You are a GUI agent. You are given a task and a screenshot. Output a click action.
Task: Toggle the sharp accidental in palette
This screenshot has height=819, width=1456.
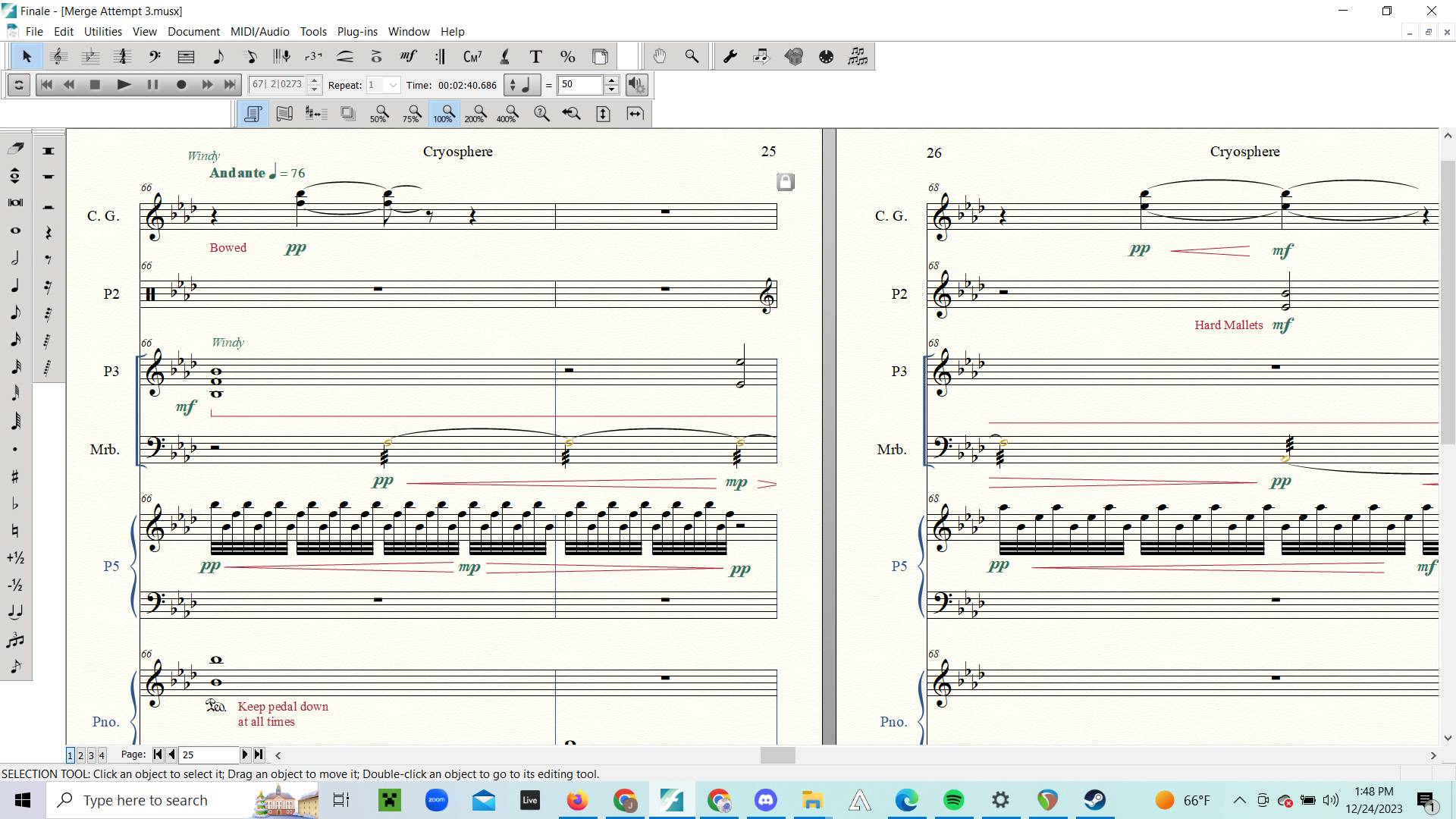(x=15, y=477)
